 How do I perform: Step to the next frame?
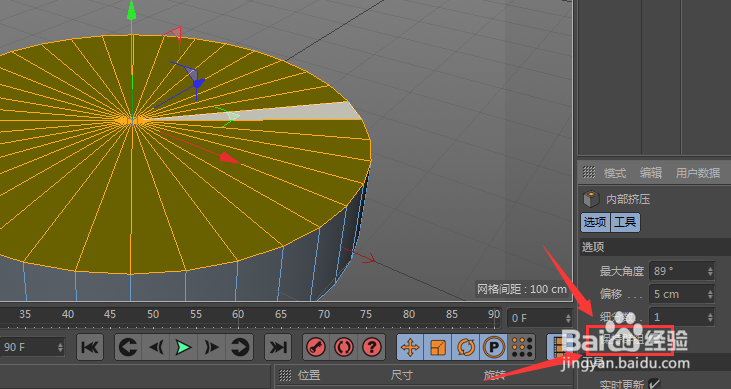point(212,347)
